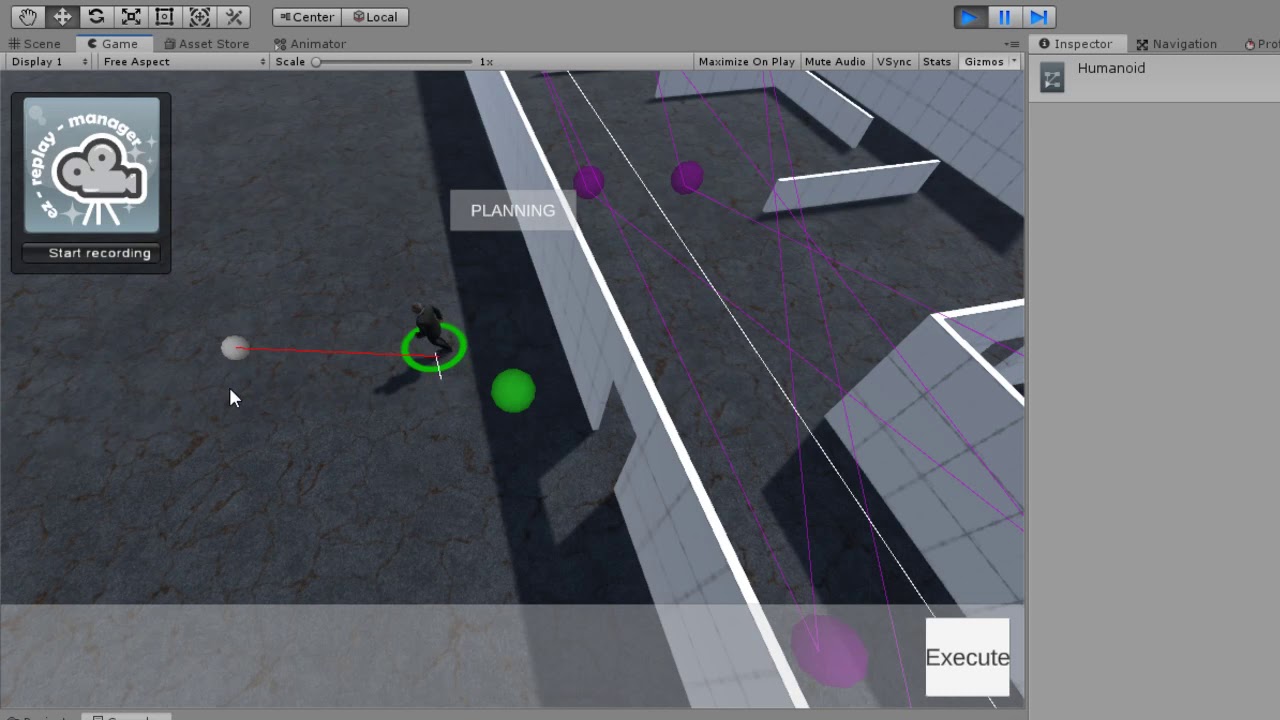Toggle the Stats overlay

click(937, 62)
